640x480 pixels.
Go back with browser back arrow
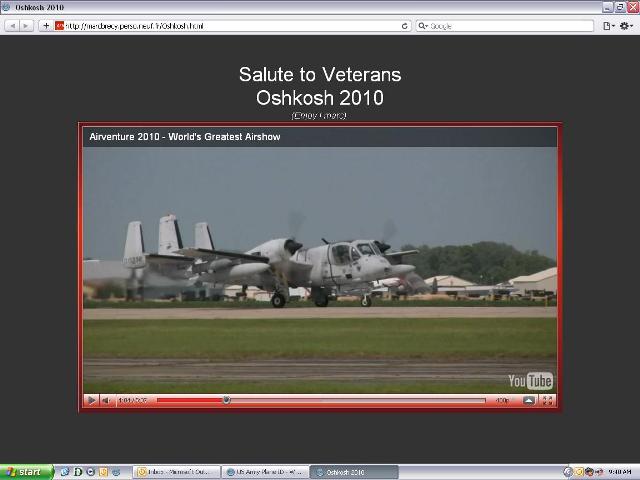click(x=13, y=25)
